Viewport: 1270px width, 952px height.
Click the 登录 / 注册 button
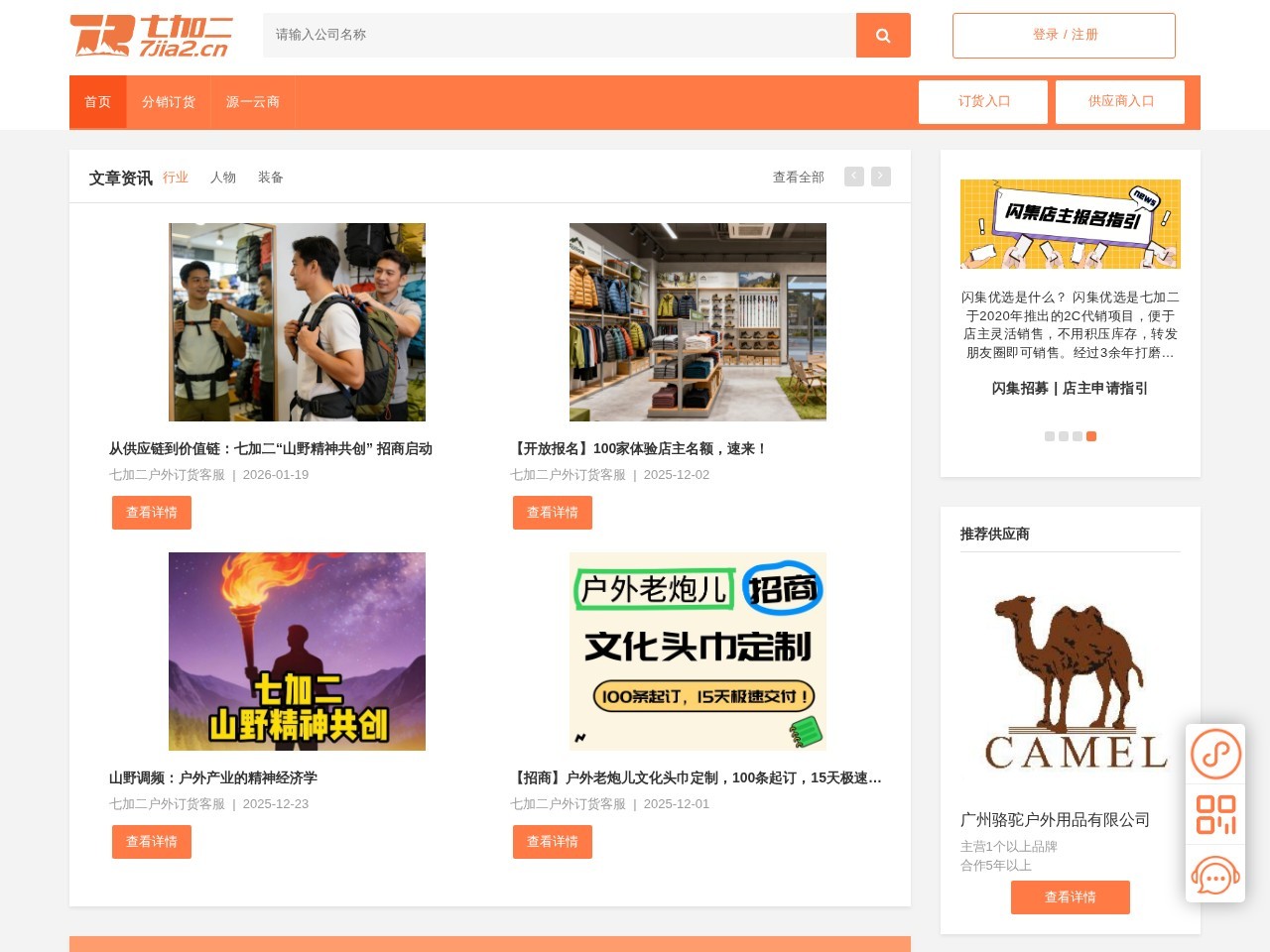(x=1064, y=35)
